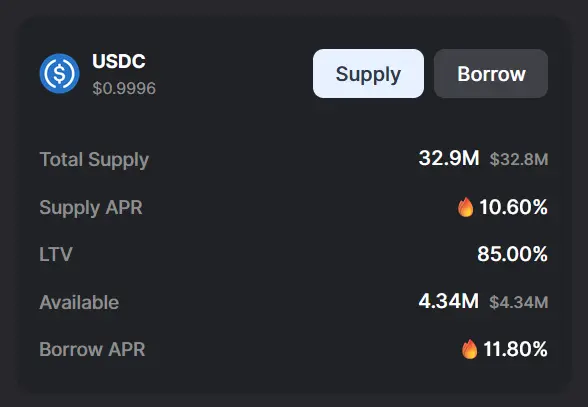Viewport: 588px width, 407px height.
Task: Click the Supply APR label
Action: tap(91, 207)
